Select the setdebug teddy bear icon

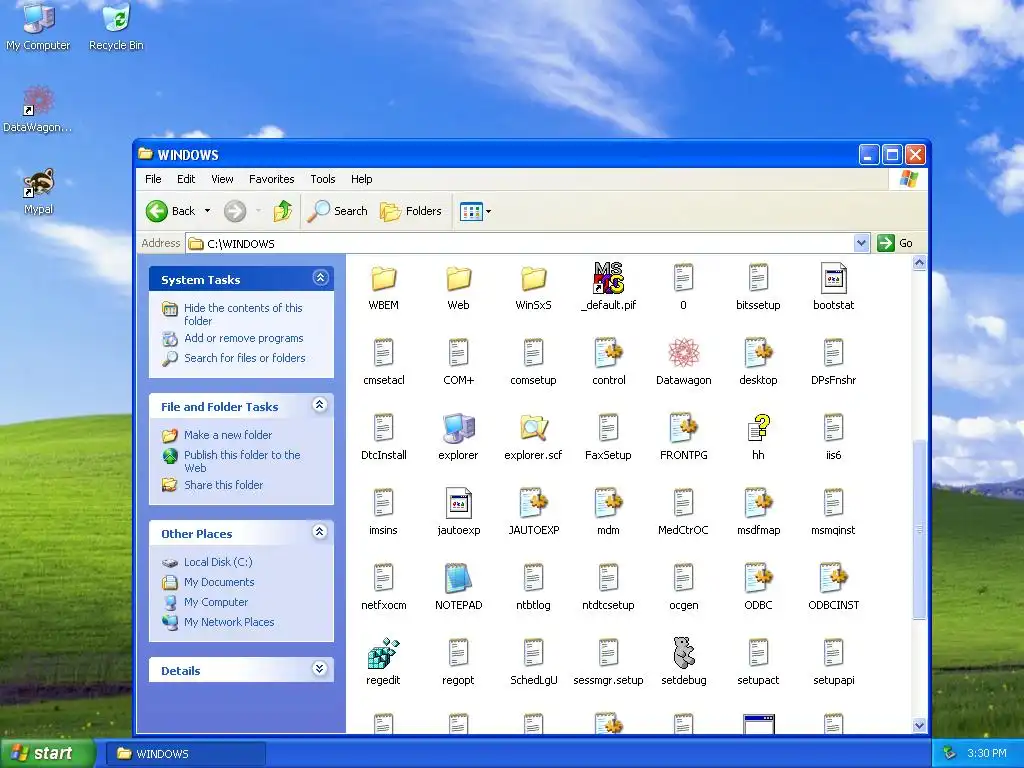point(684,654)
